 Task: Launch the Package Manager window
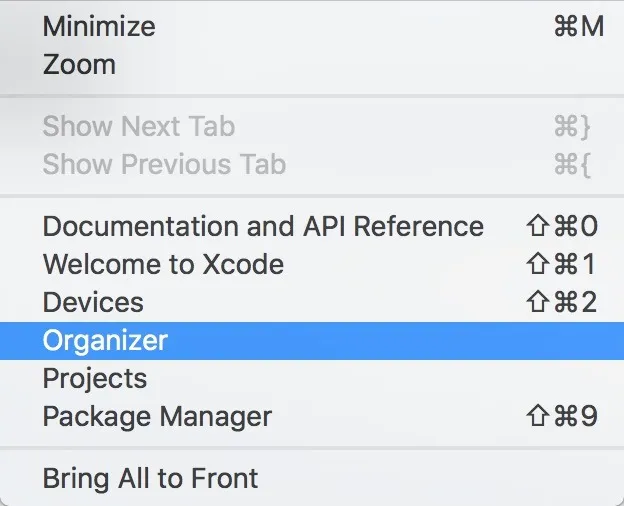click(157, 417)
